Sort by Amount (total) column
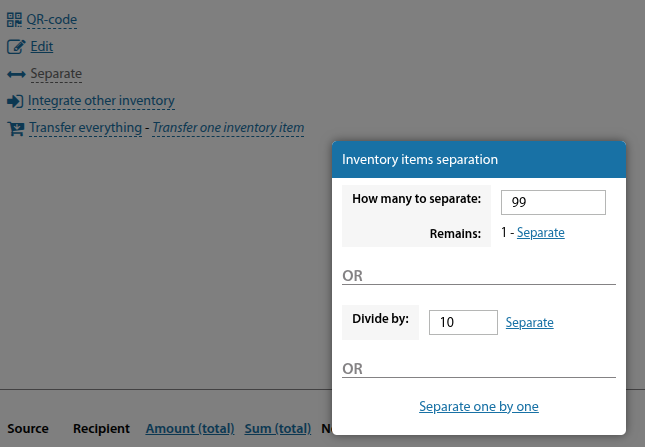 [x=190, y=429]
